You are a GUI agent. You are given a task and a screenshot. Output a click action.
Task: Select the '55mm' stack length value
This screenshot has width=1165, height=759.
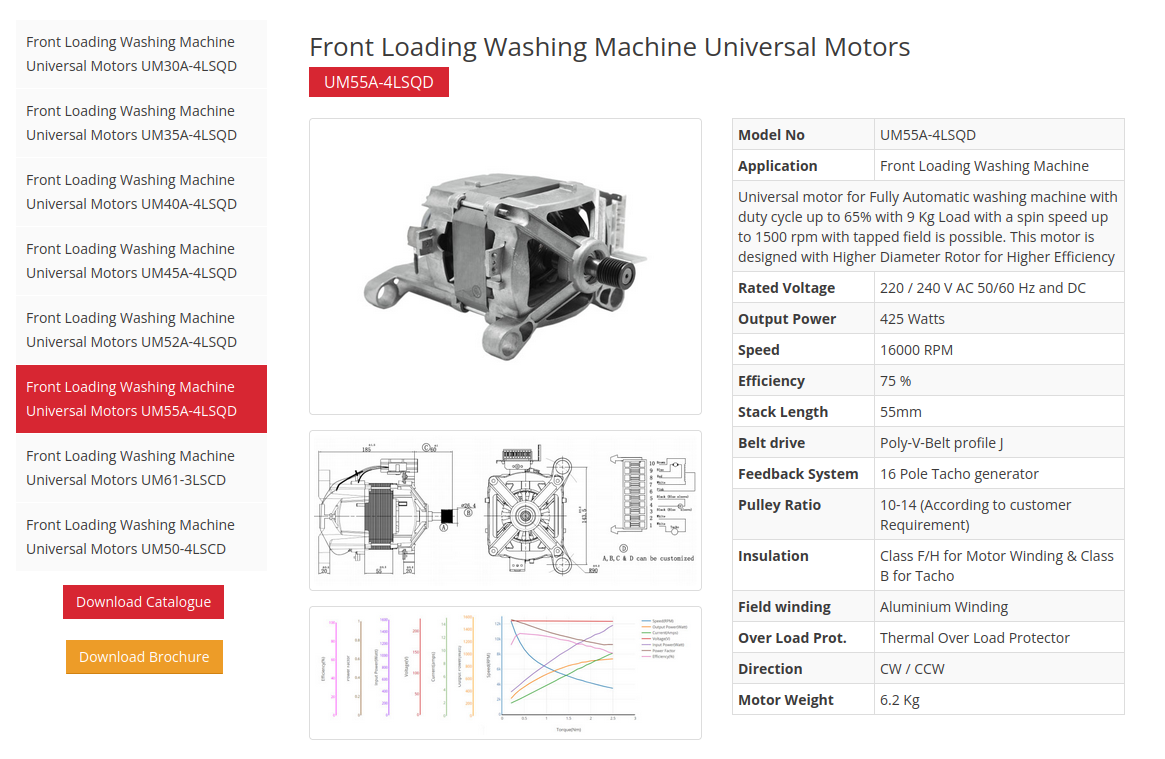pyautogui.click(x=900, y=412)
